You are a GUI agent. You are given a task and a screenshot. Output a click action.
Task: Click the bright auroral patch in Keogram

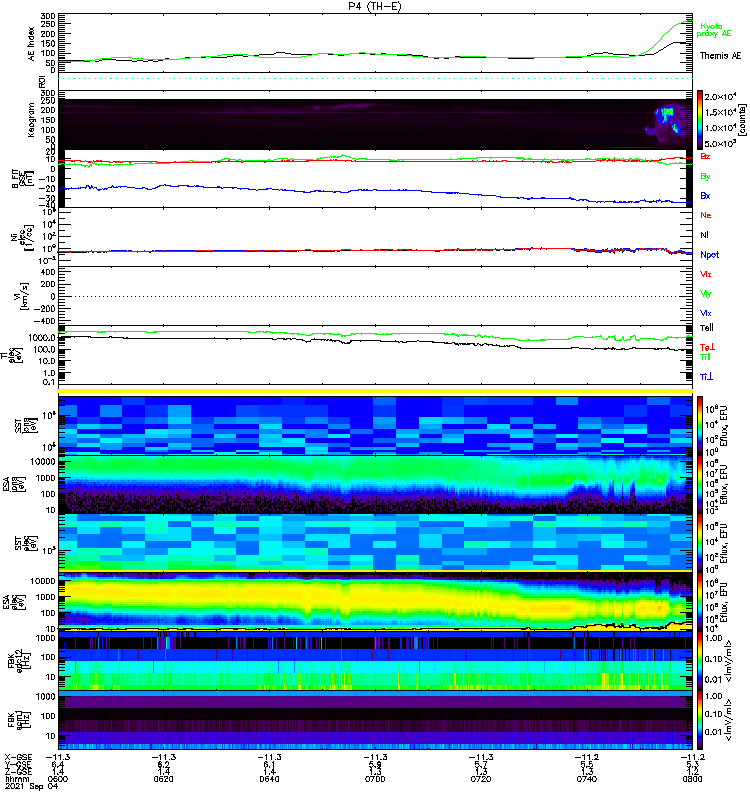(x=667, y=115)
